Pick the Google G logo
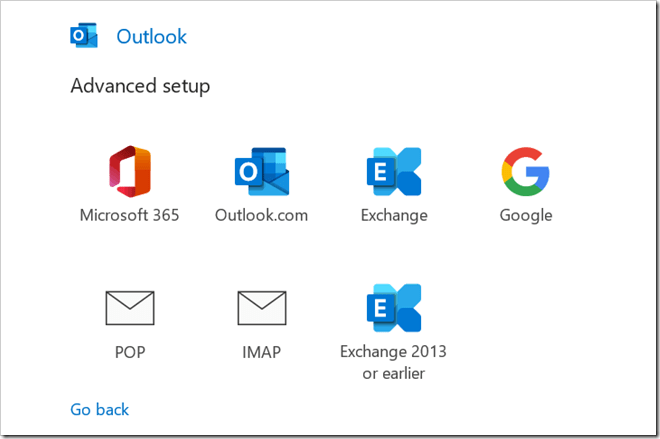Image resolution: width=660 pixels, height=439 pixels. (526, 171)
